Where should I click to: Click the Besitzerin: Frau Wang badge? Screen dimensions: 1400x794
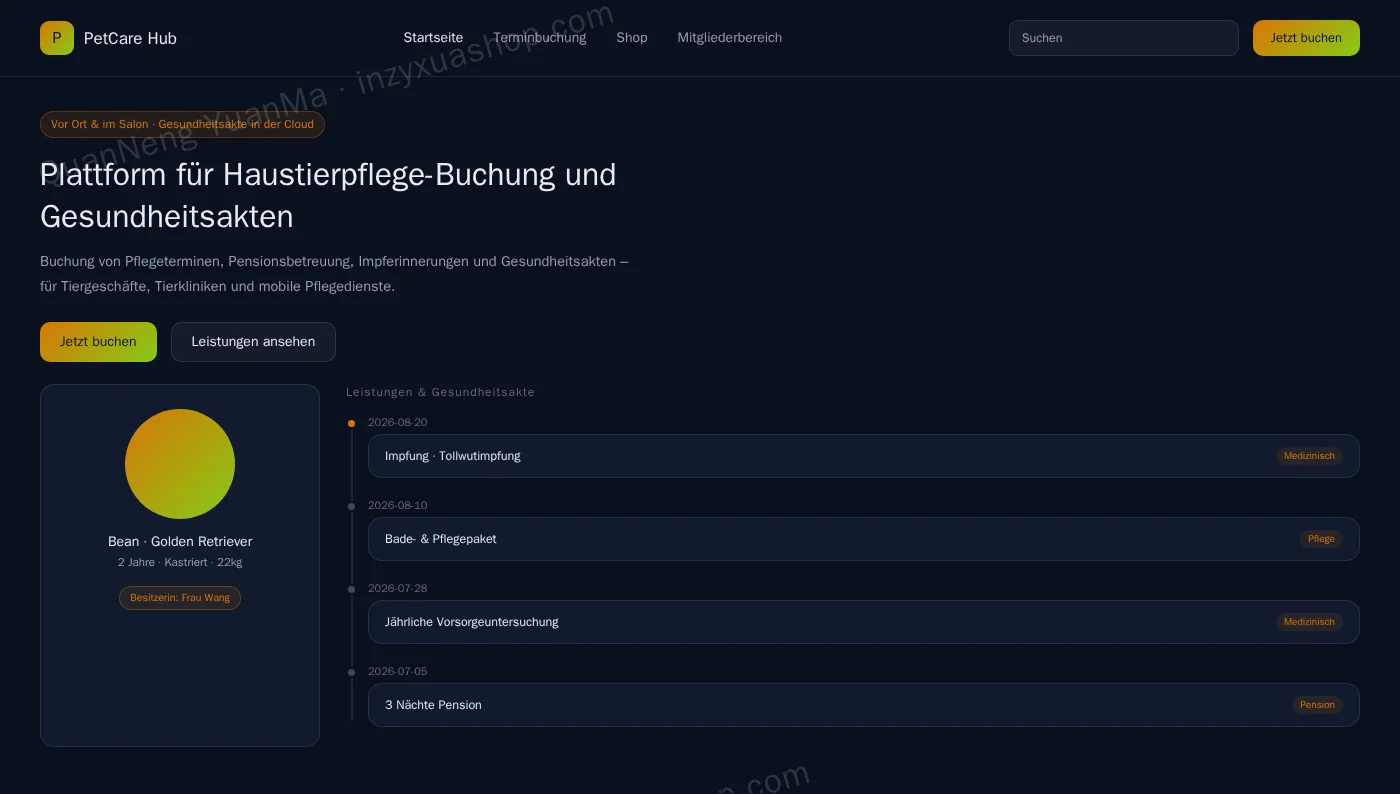tap(180, 598)
